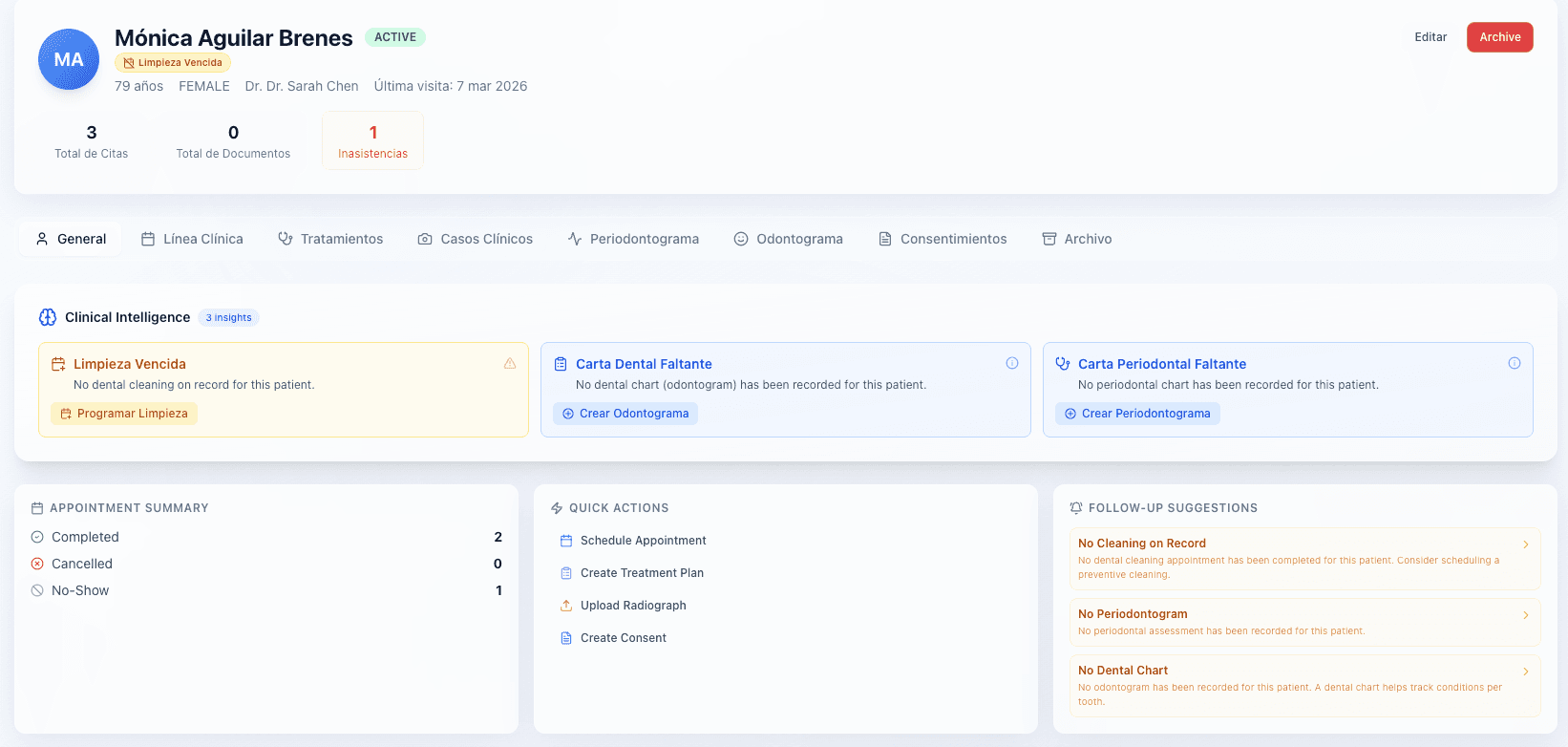This screenshot has height=747, width=1568.
Task: Click the warning triangle on Limpieza Vencida card
Action: 510,363
